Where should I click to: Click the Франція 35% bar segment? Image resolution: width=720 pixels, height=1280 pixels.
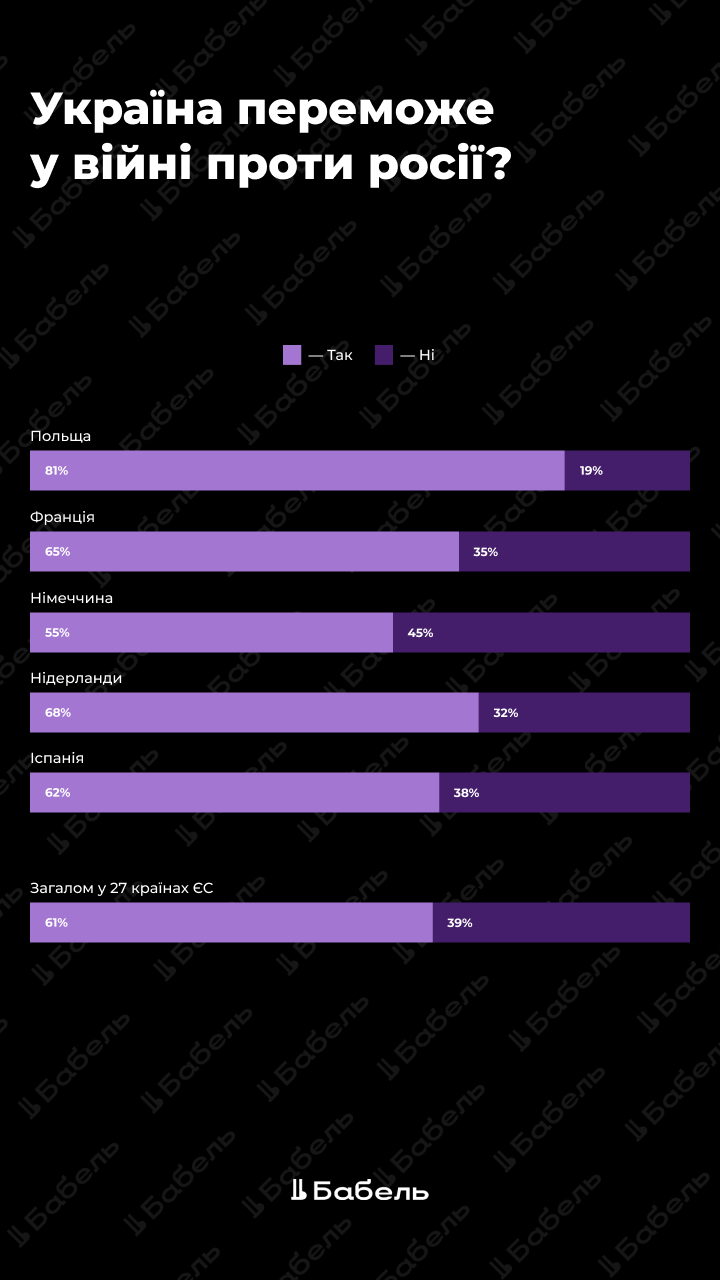(574, 551)
